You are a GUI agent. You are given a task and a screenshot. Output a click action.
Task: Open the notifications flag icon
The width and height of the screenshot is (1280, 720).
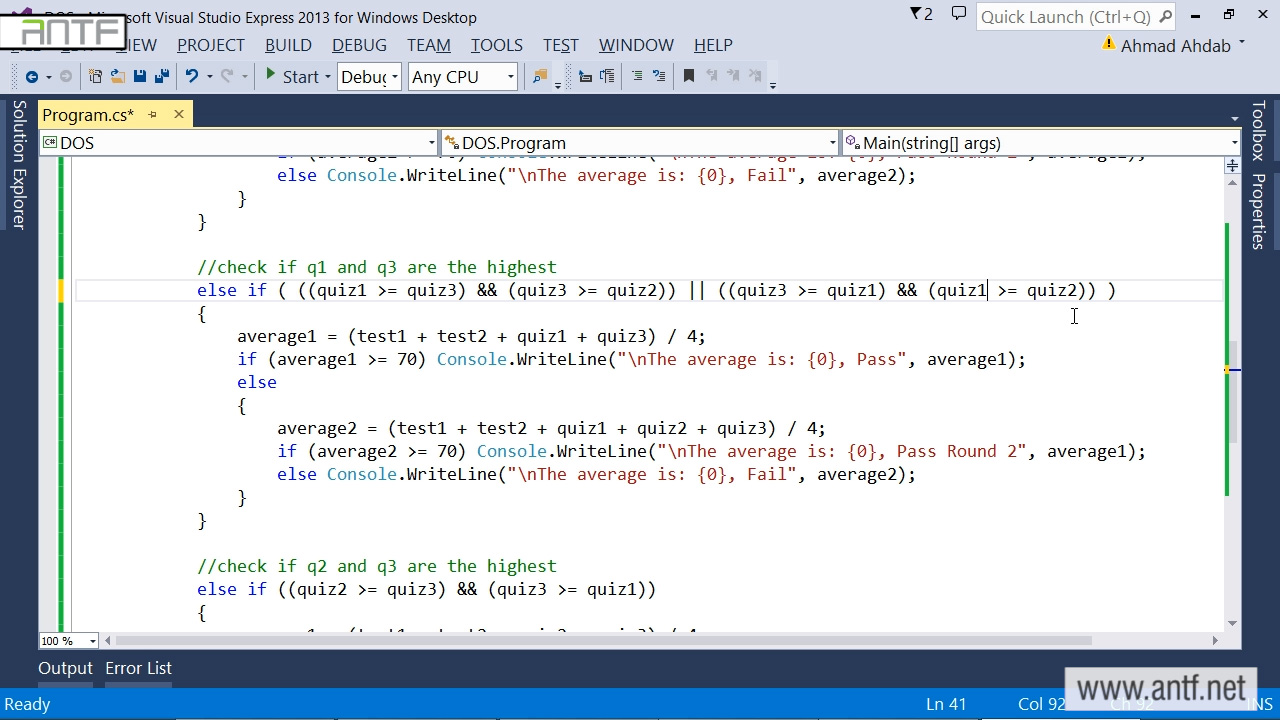tap(920, 15)
